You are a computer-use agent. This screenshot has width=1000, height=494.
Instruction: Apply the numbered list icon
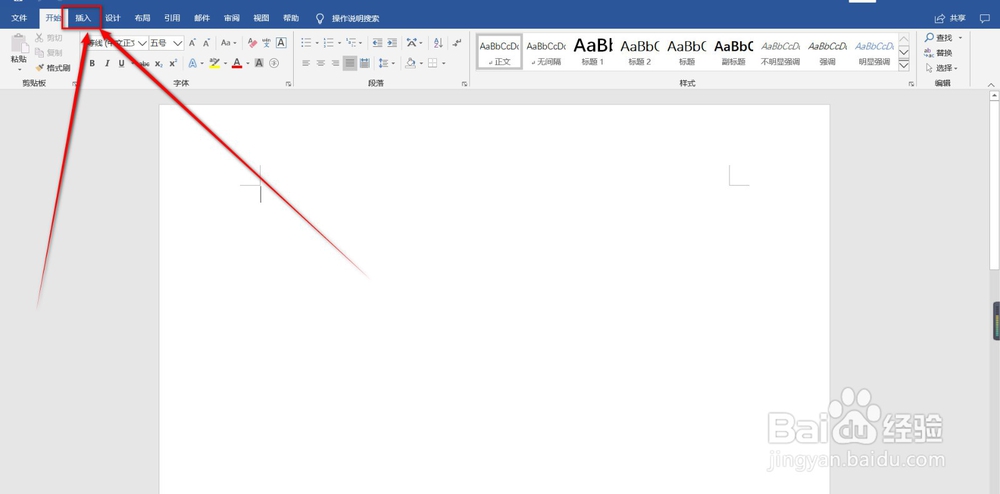[328, 43]
